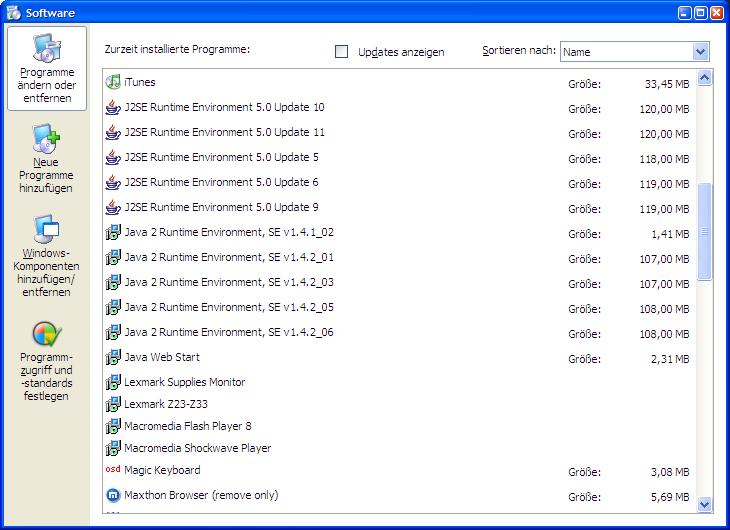The image size is (730, 530).
Task: Close the Software window
Action: pos(716,13)
